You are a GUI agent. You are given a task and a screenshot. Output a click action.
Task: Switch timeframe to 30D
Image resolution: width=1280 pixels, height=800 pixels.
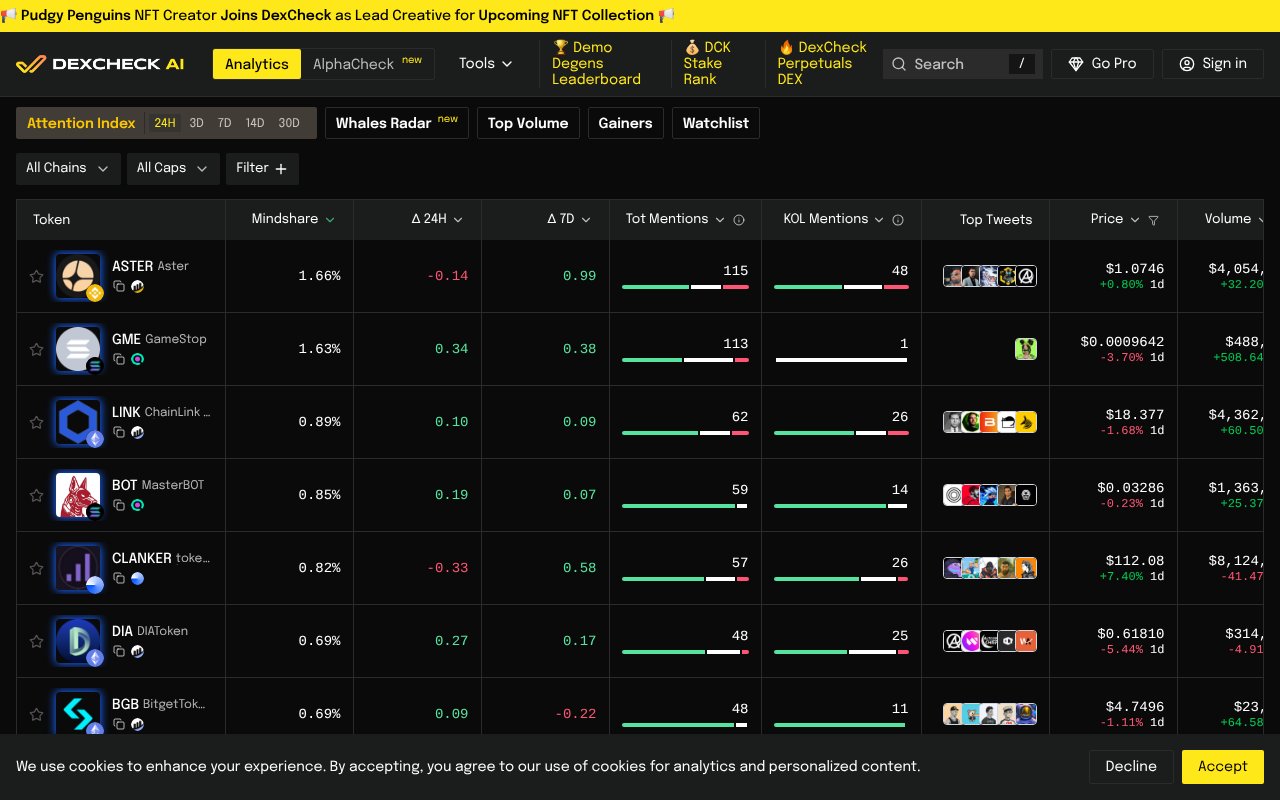[288, 123]
